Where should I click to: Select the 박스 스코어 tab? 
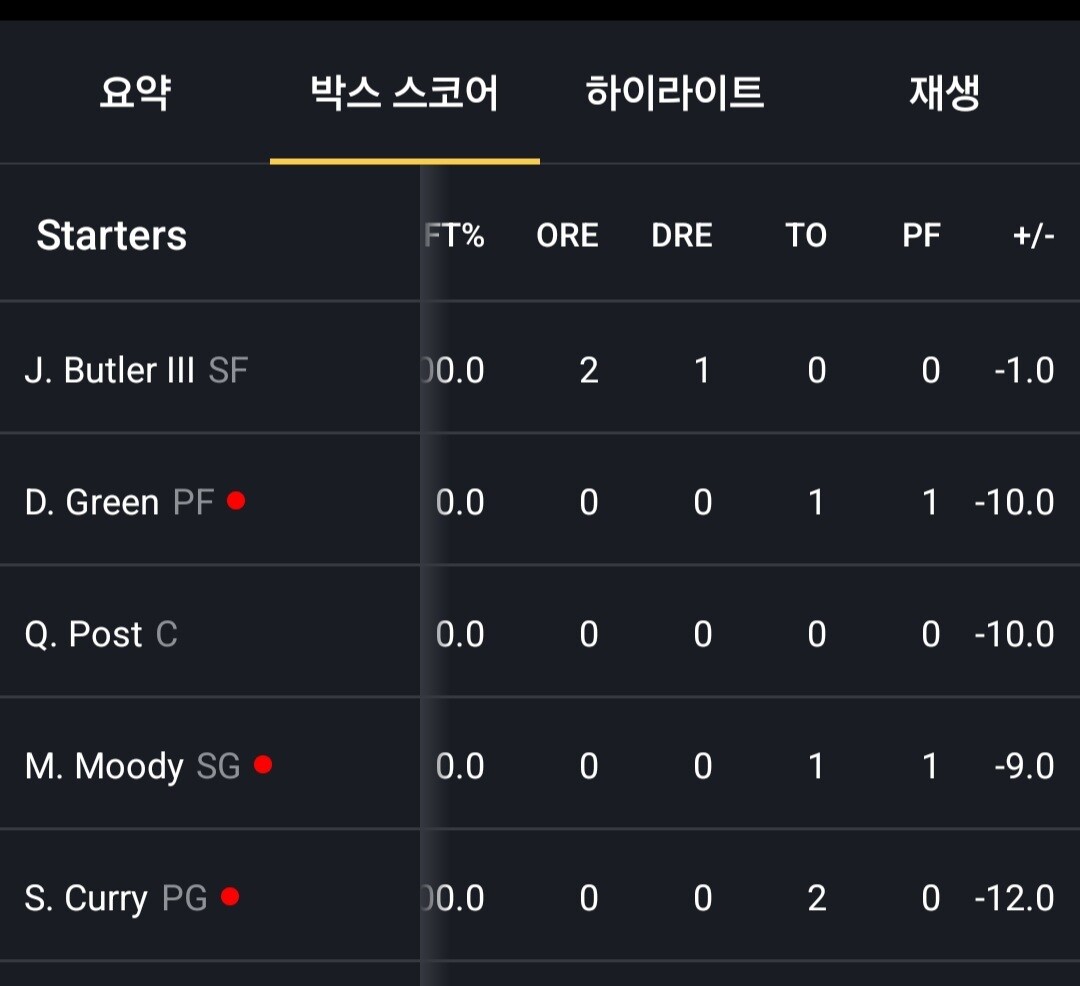404,94
